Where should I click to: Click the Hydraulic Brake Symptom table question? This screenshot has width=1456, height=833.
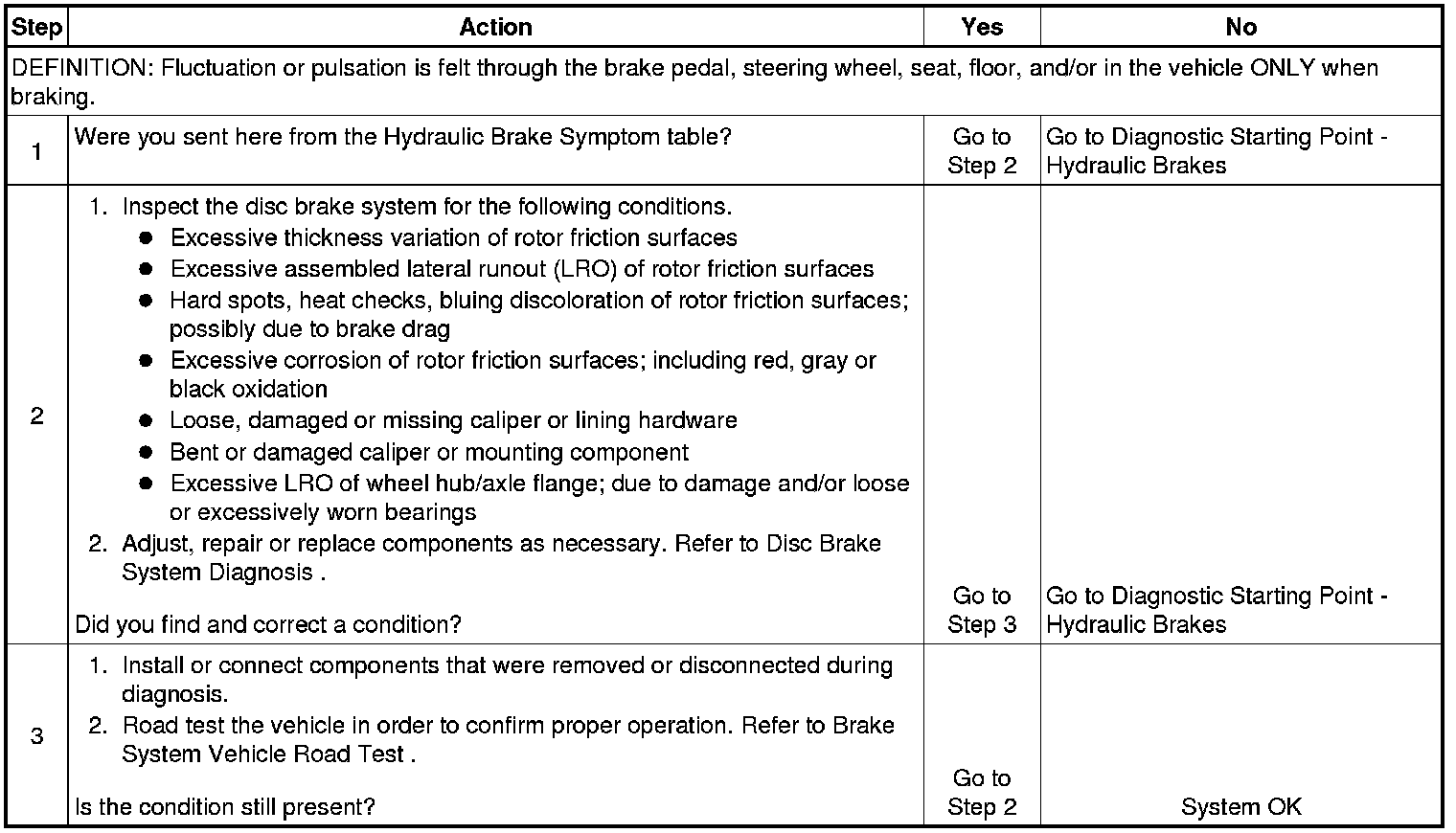pos(402,137)
